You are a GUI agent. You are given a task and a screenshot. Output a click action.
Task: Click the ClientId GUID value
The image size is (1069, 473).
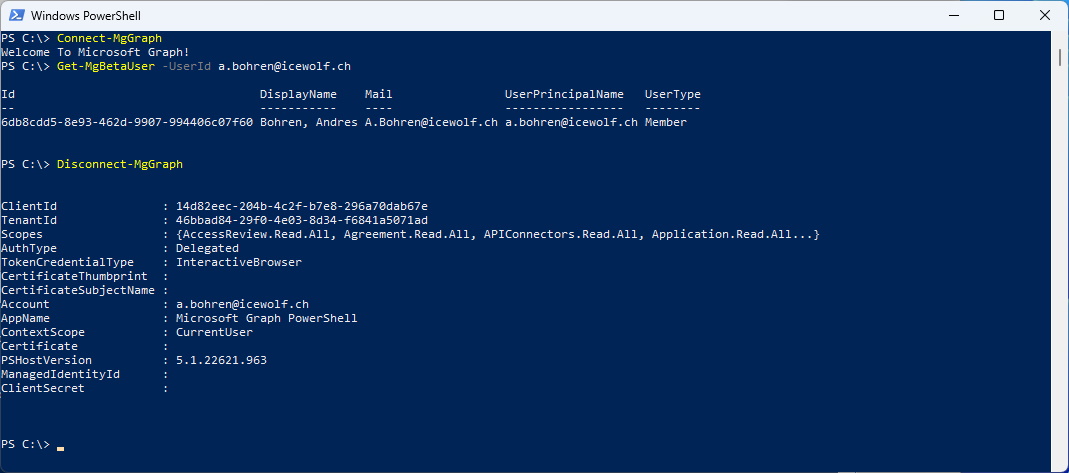(x=302, y=206)
